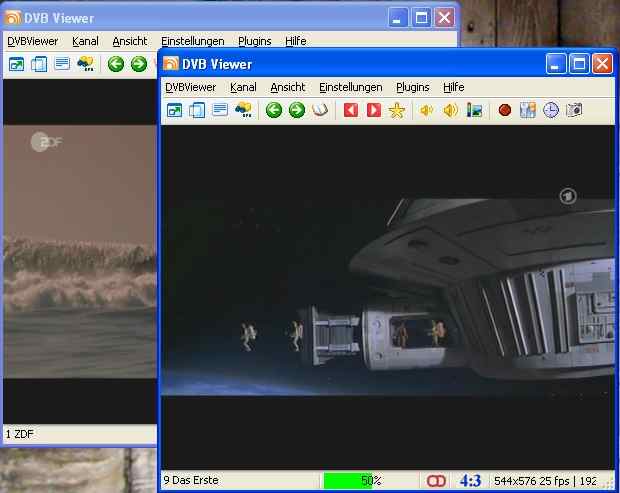Open the book channel list icon
The height and width of the screenshot is (493, 620).
pos(320,110)
